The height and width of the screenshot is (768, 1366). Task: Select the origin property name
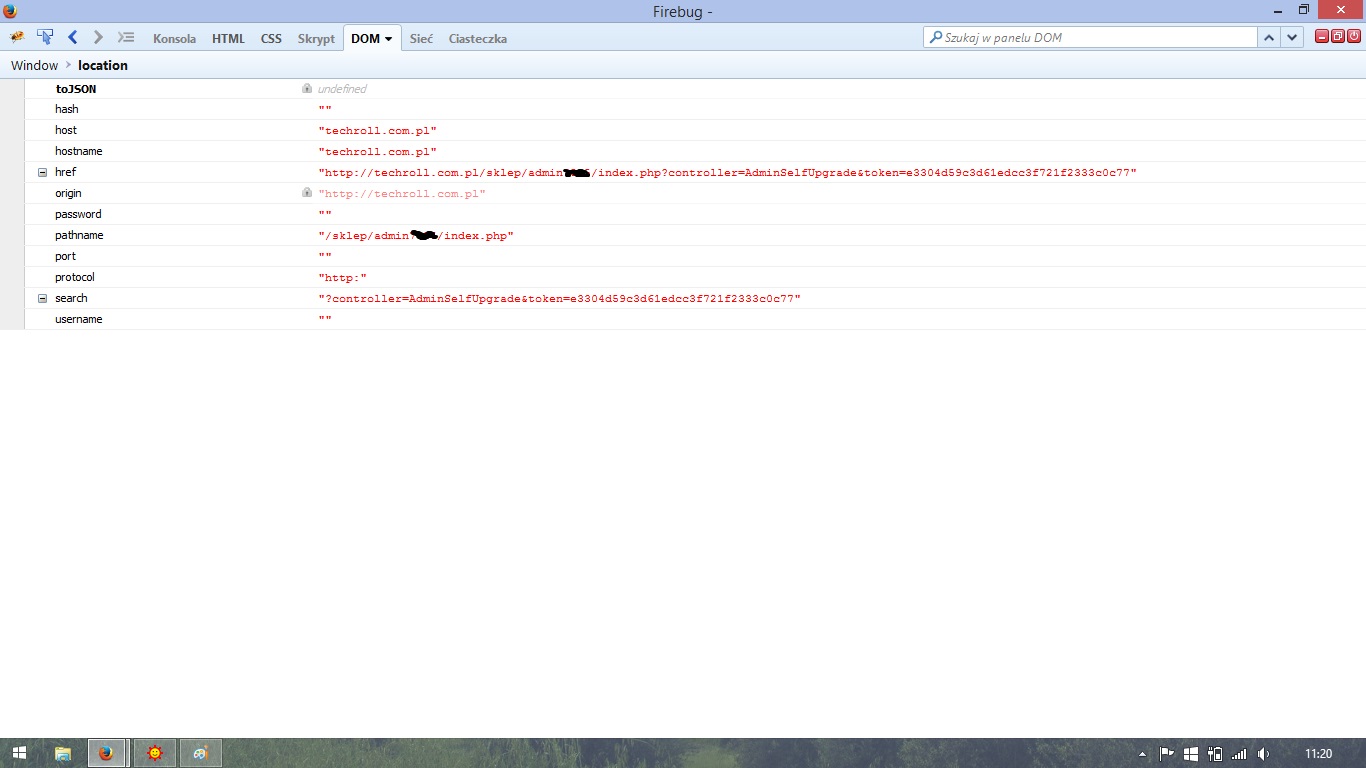(x=69, y=193)
